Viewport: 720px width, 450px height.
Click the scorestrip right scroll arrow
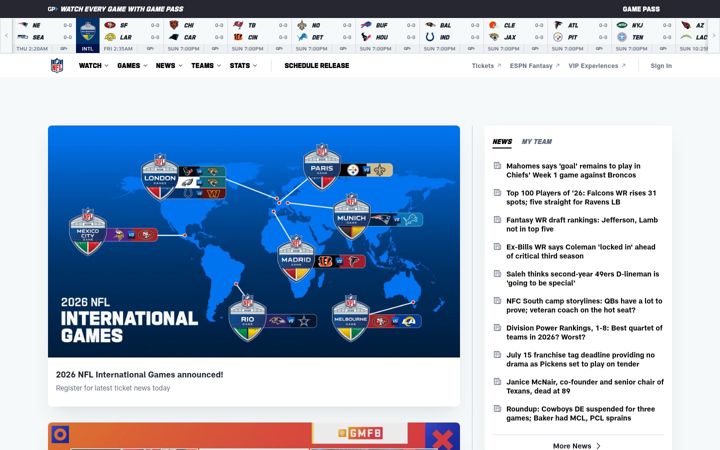tap(714, 36)
